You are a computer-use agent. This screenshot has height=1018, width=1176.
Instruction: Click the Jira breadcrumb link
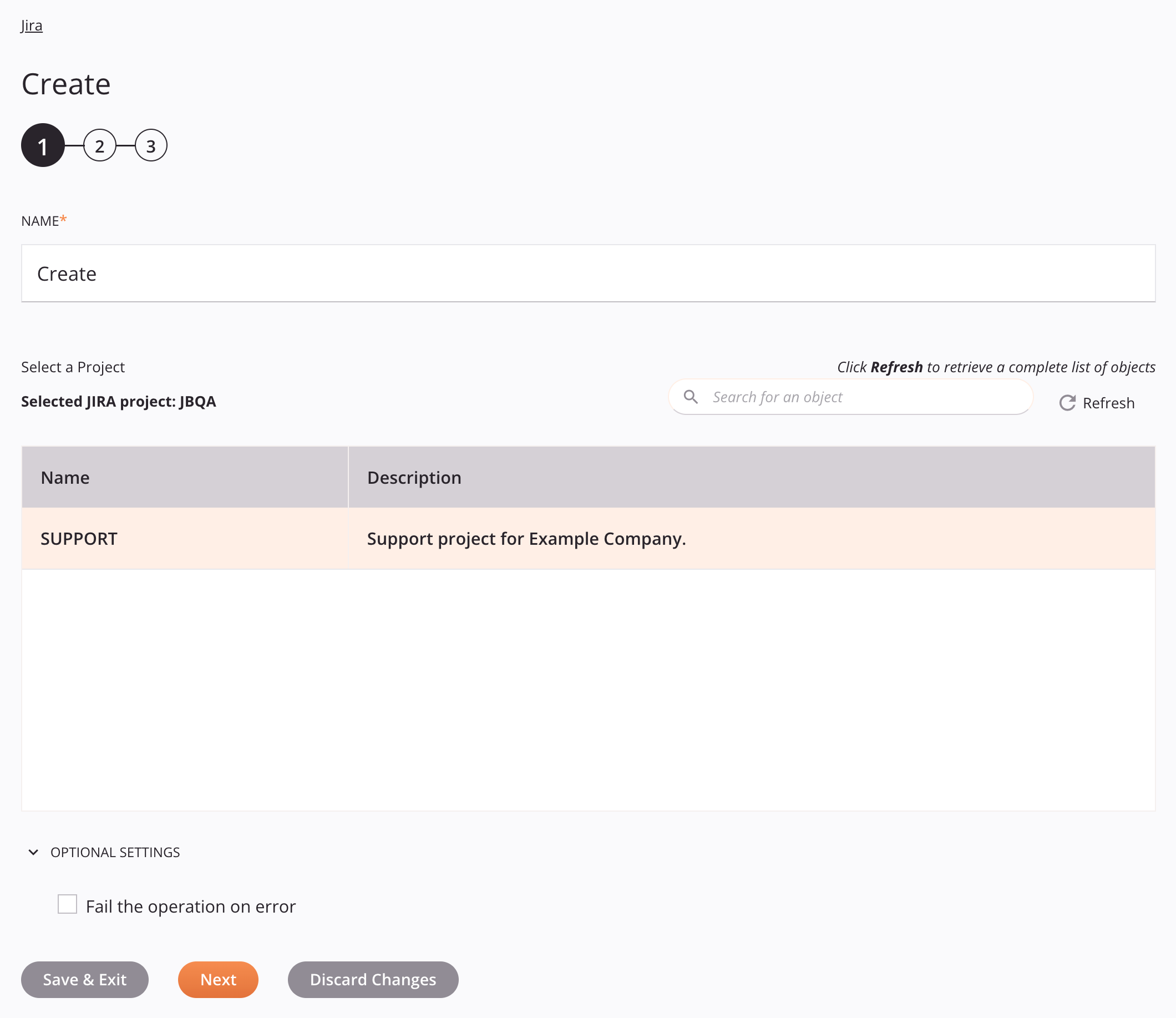coord(31,25)
